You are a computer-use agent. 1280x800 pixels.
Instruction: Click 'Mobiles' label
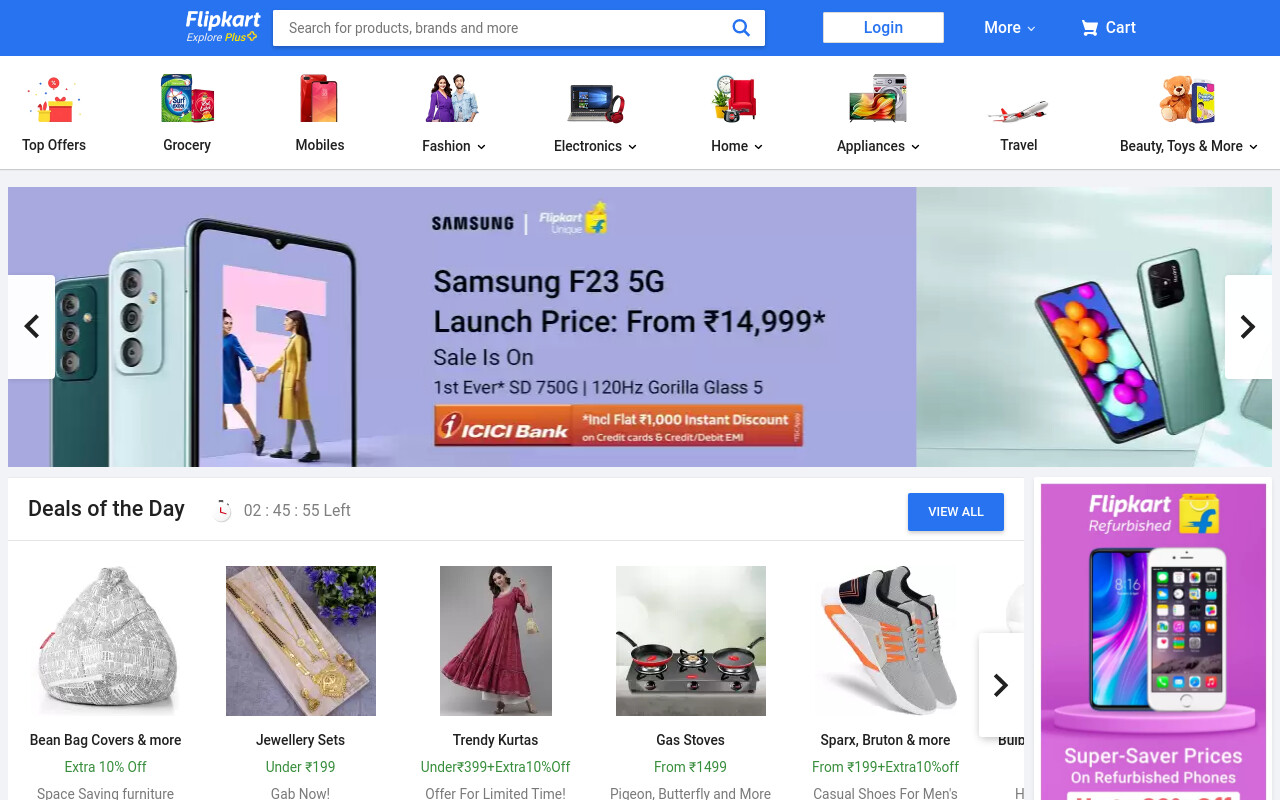(320, 145)
